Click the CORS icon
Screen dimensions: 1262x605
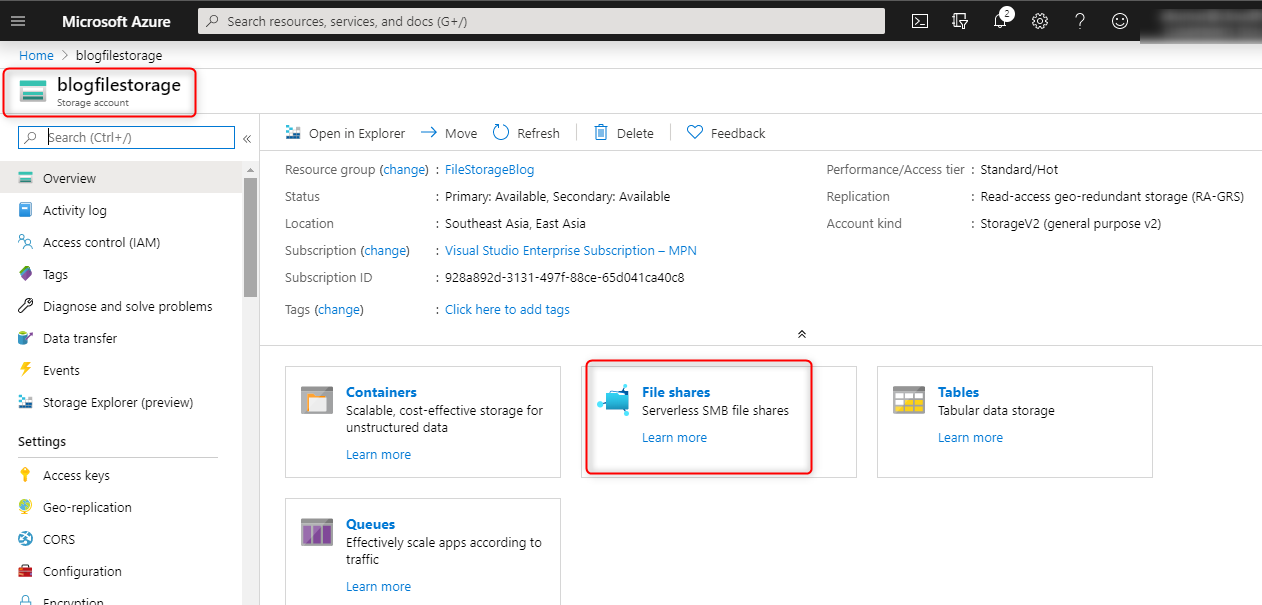[26, 539]
